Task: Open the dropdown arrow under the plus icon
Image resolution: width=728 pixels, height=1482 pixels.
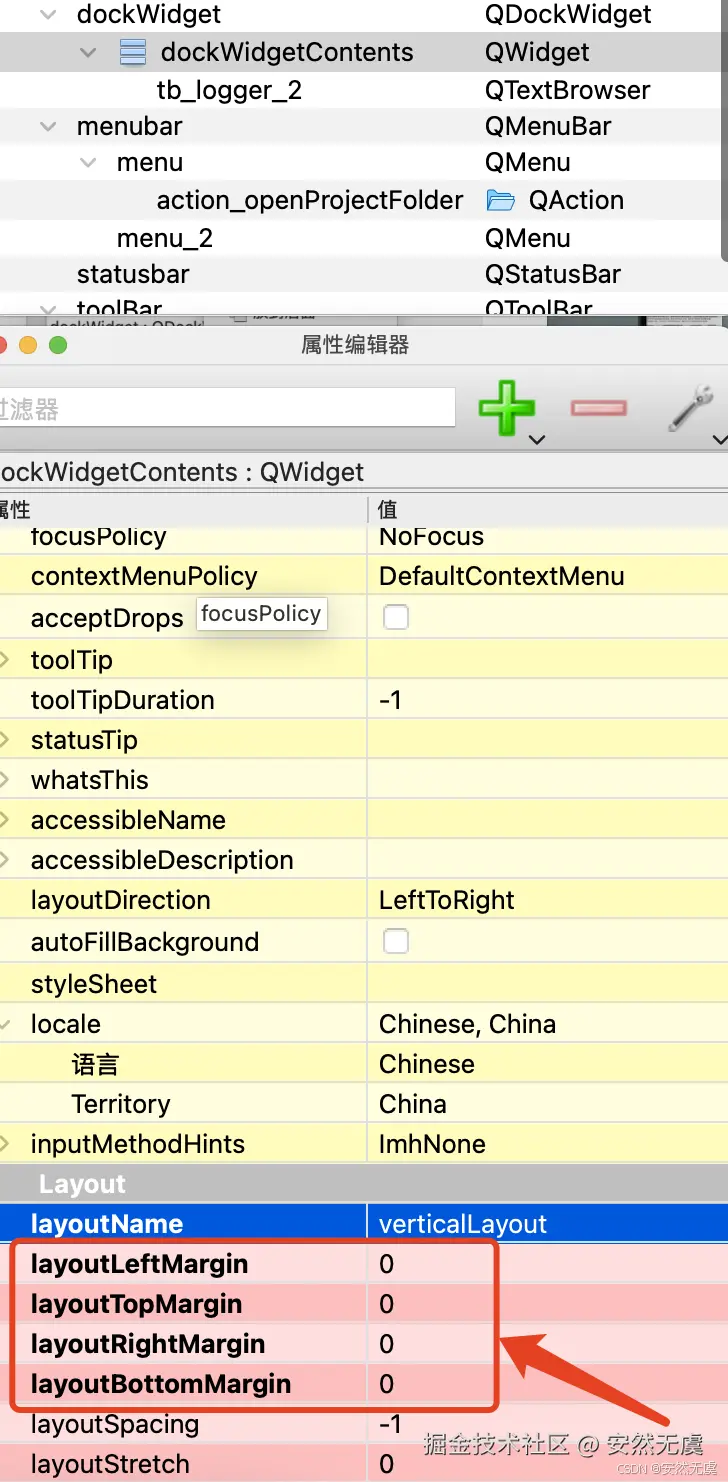Action: 537,439
